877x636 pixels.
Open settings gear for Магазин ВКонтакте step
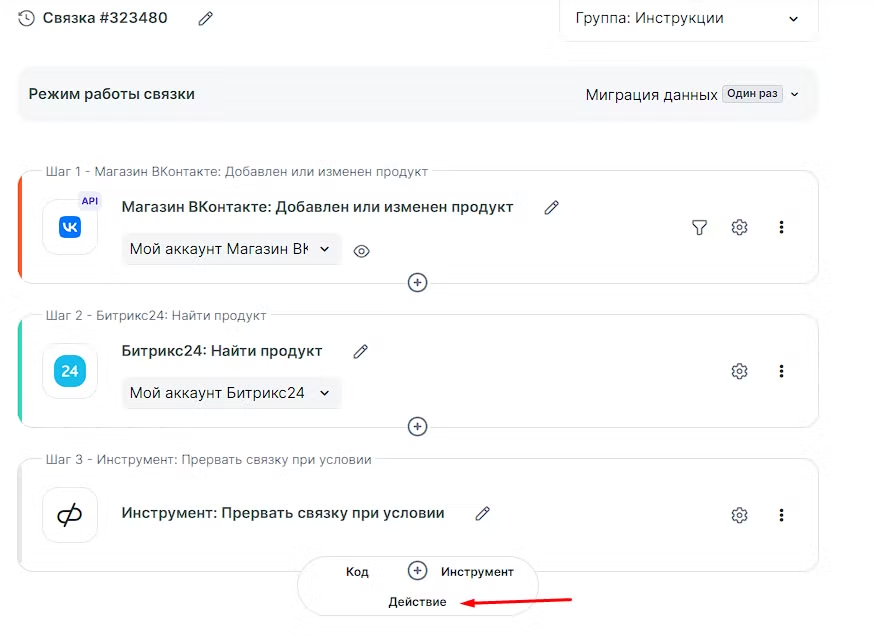740,228
